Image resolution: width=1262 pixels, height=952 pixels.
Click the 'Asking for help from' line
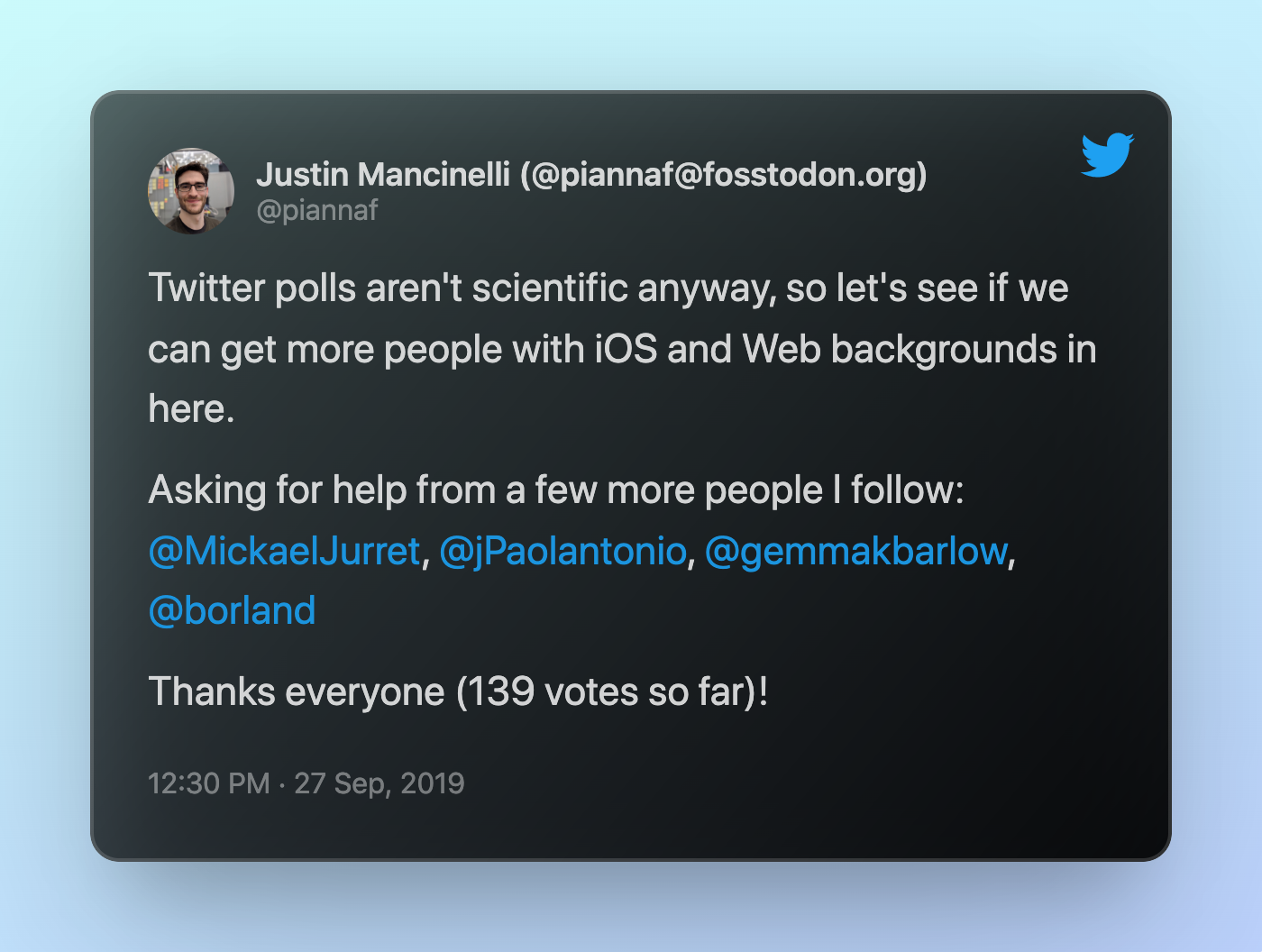pyautogui.click(x=556, y=490)
